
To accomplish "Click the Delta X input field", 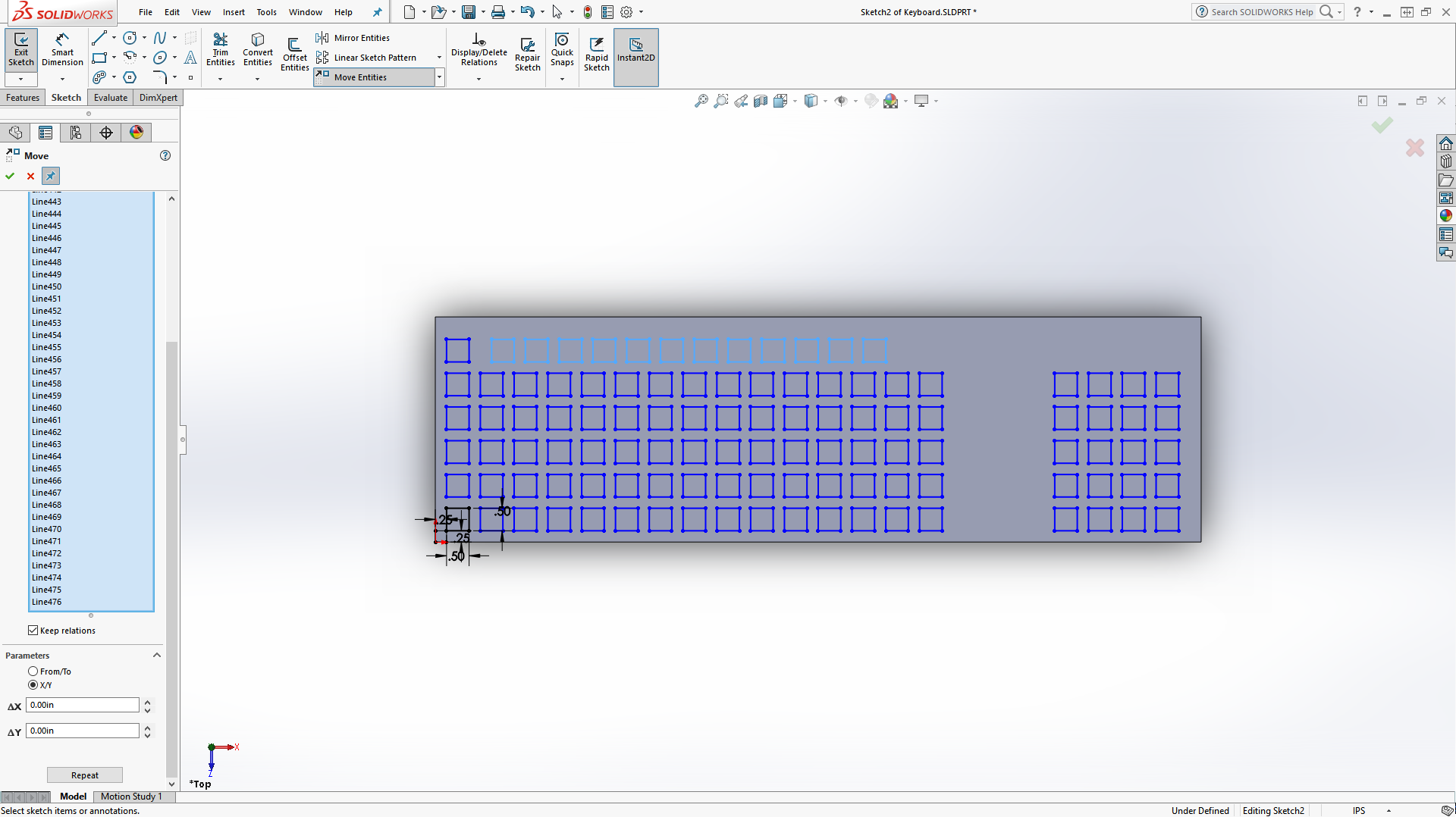I will click(83, 705).
